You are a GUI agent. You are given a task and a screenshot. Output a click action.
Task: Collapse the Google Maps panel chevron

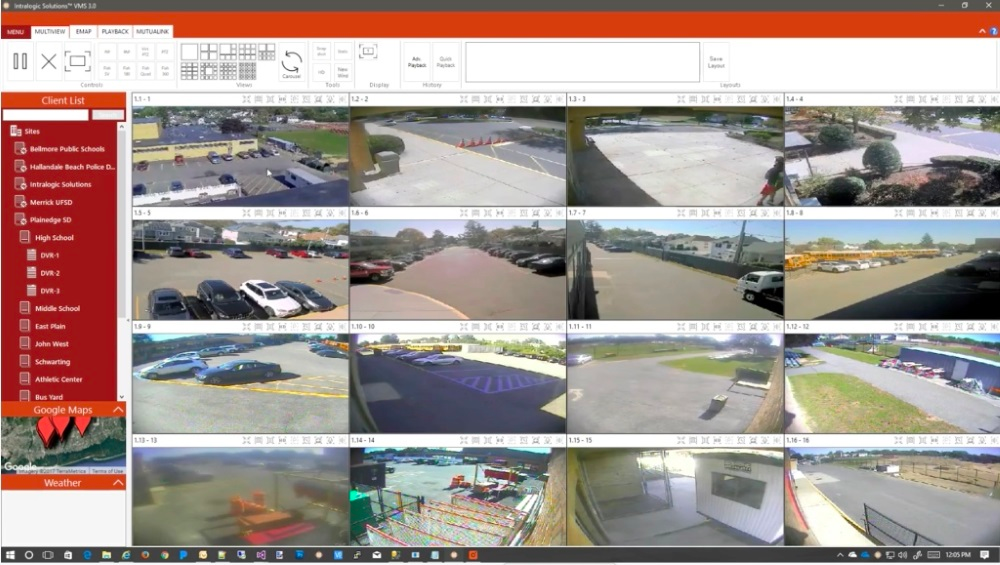click(118, 410)
